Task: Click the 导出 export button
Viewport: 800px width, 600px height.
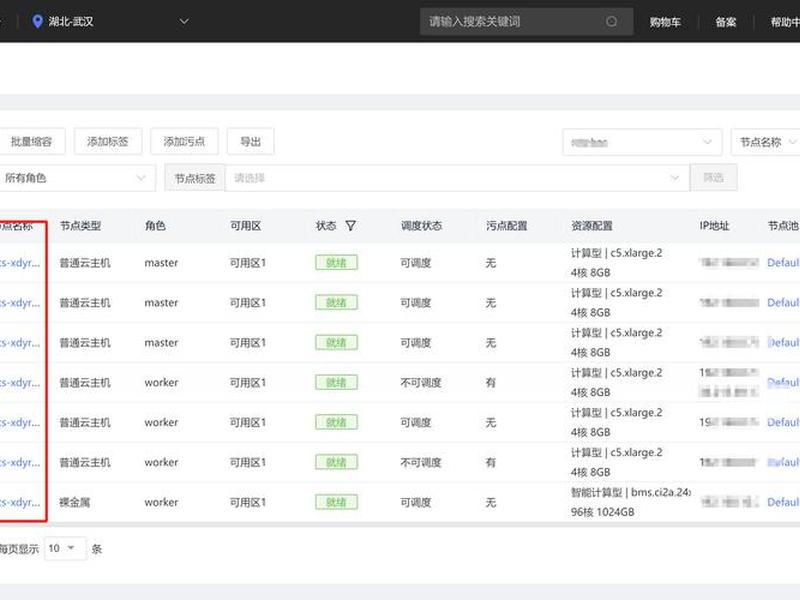Action: (x=251, y=141)
